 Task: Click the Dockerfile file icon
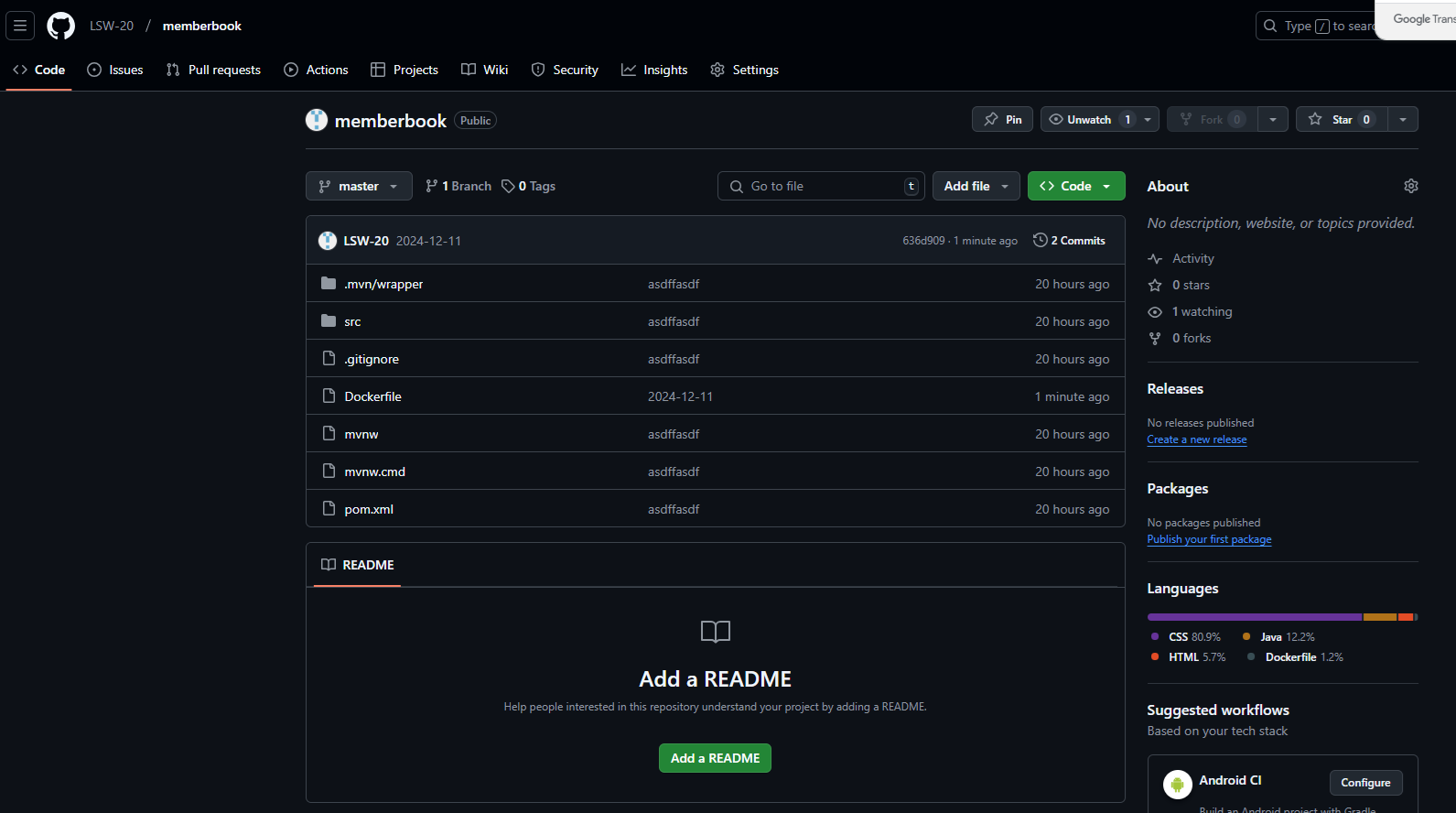329,396
